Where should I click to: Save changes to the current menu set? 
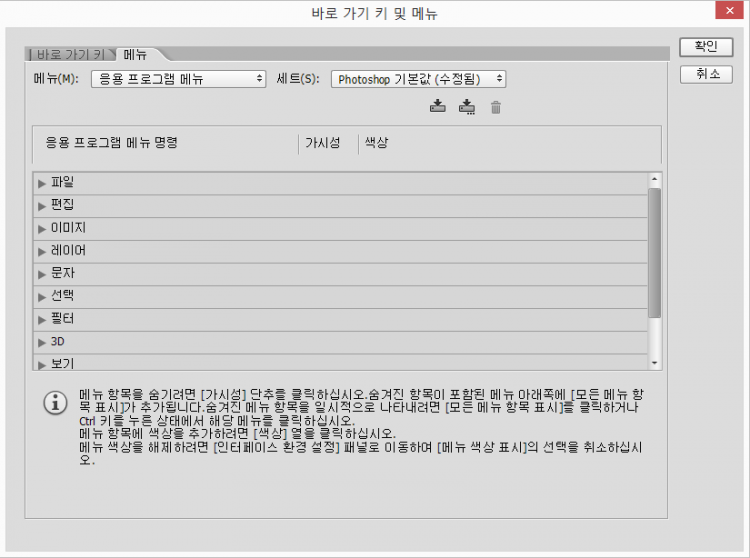(437, 107)
